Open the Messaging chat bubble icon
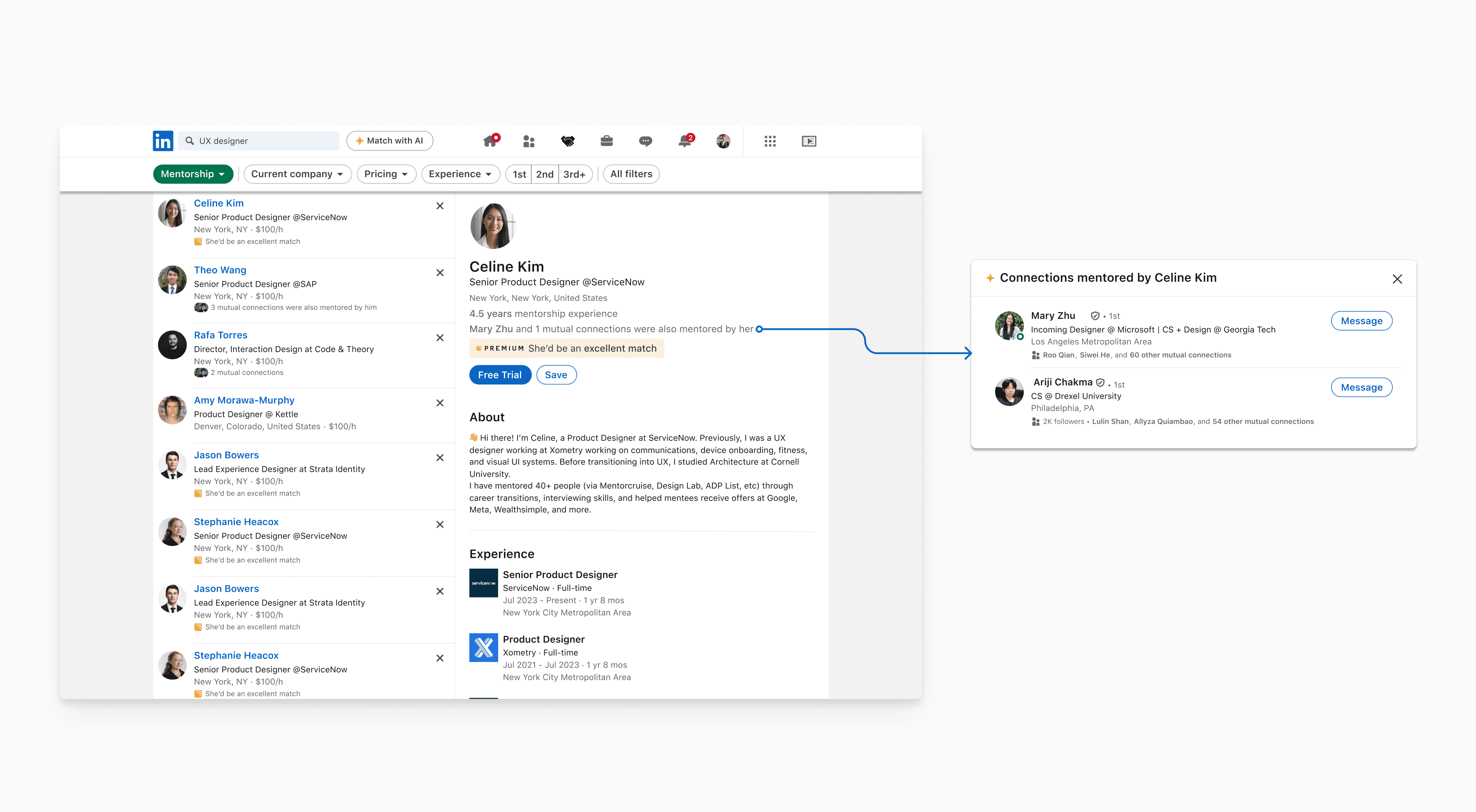Viewport: 1476px width, 812px height. point(646,141)
